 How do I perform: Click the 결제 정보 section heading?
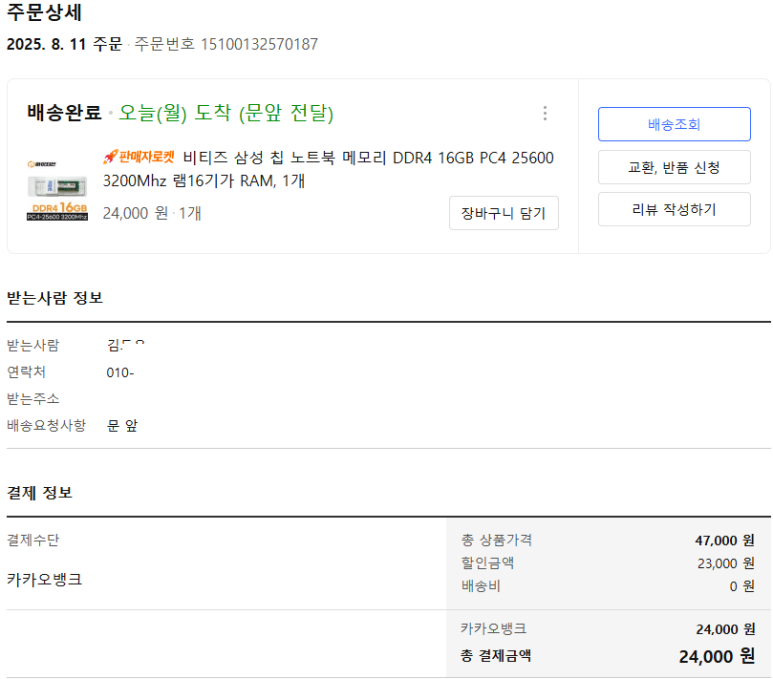click(40, 493)
